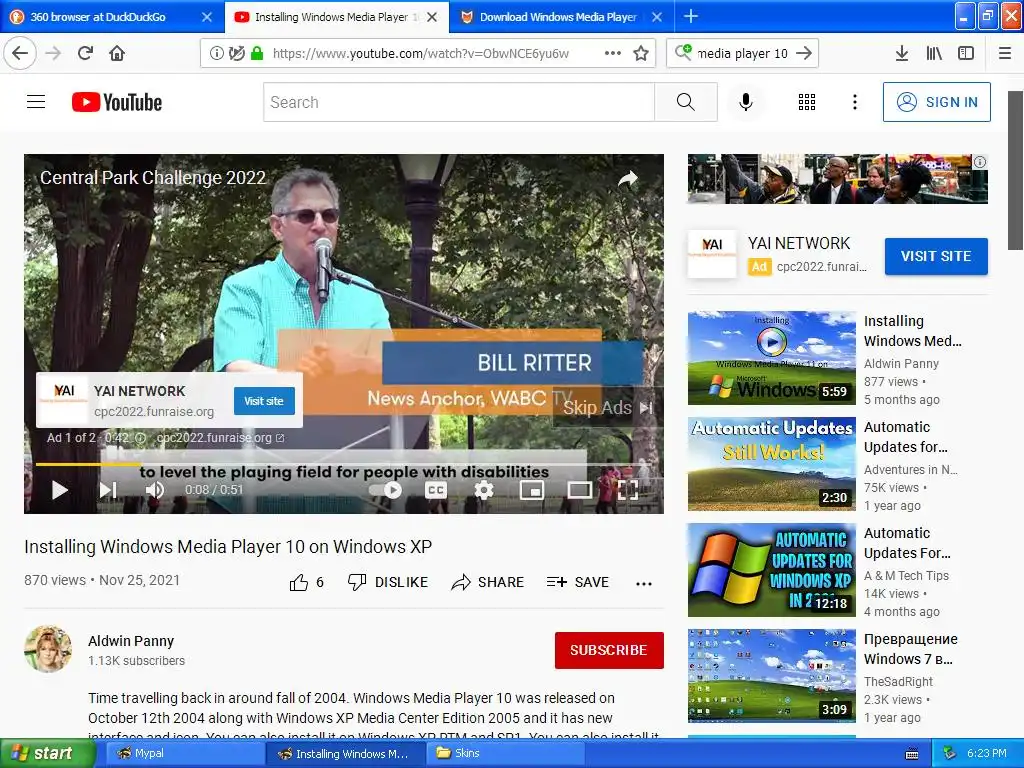This screenshot has height=768, width=1024.
Task: Click cpc2022.funraise.org ad link in player
Action: pyautogui.click(x=220, y=438)
